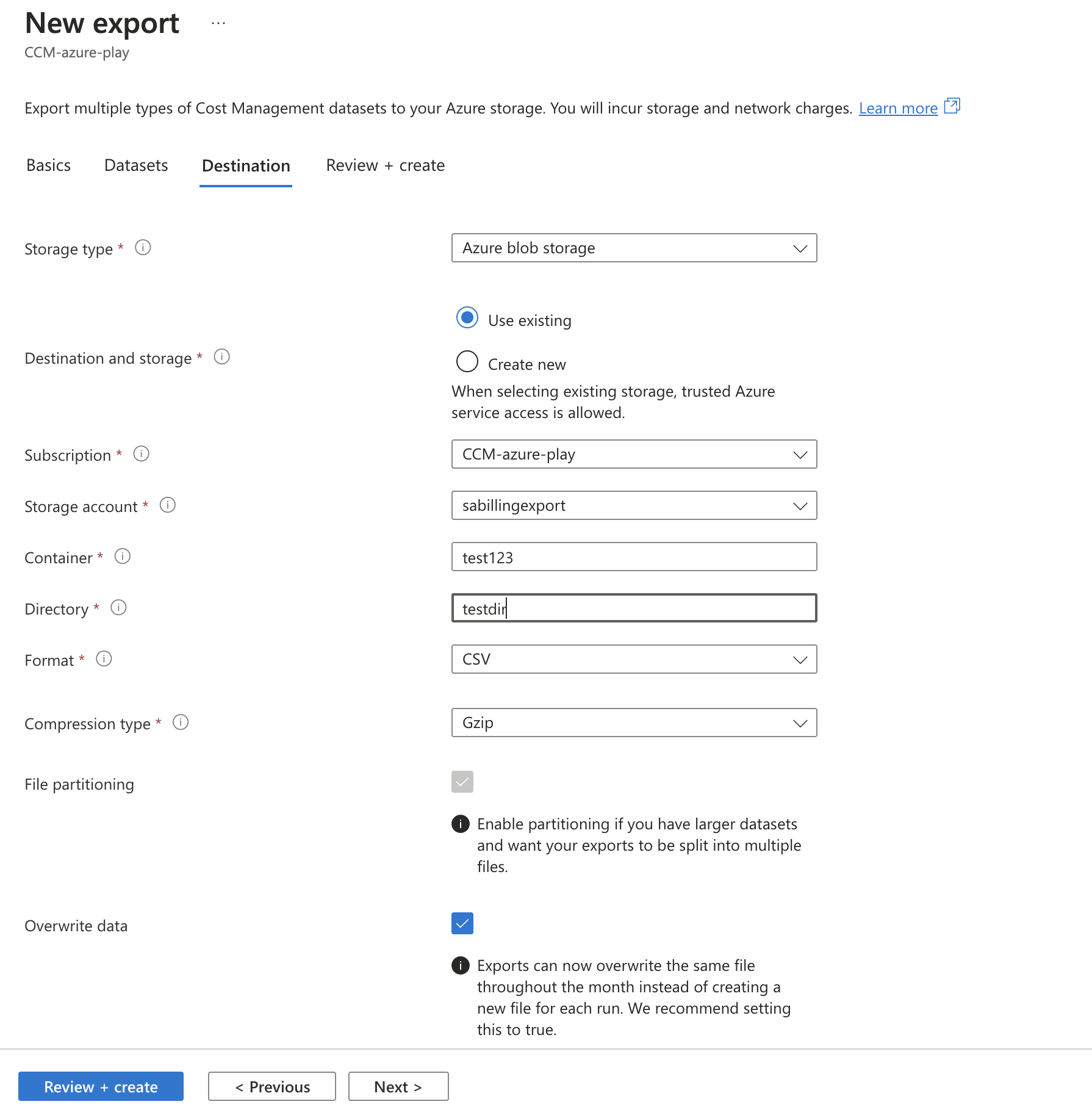Viewport: 1092px width, 1118px height.
Task: Show the Subscription info tooltip icon
Action: tap(141, 454)
